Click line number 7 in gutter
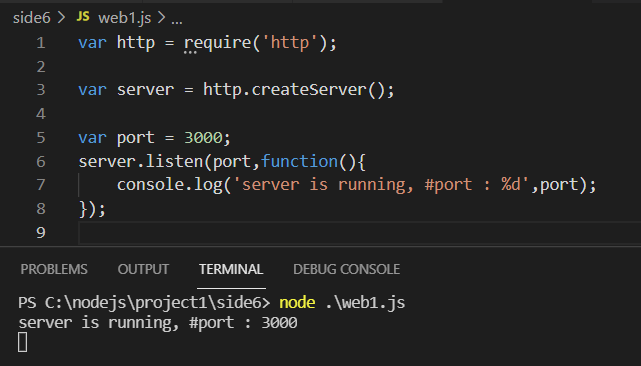Image resolution: width=641 pixels, height=366 pixels. tap(40, 185)
